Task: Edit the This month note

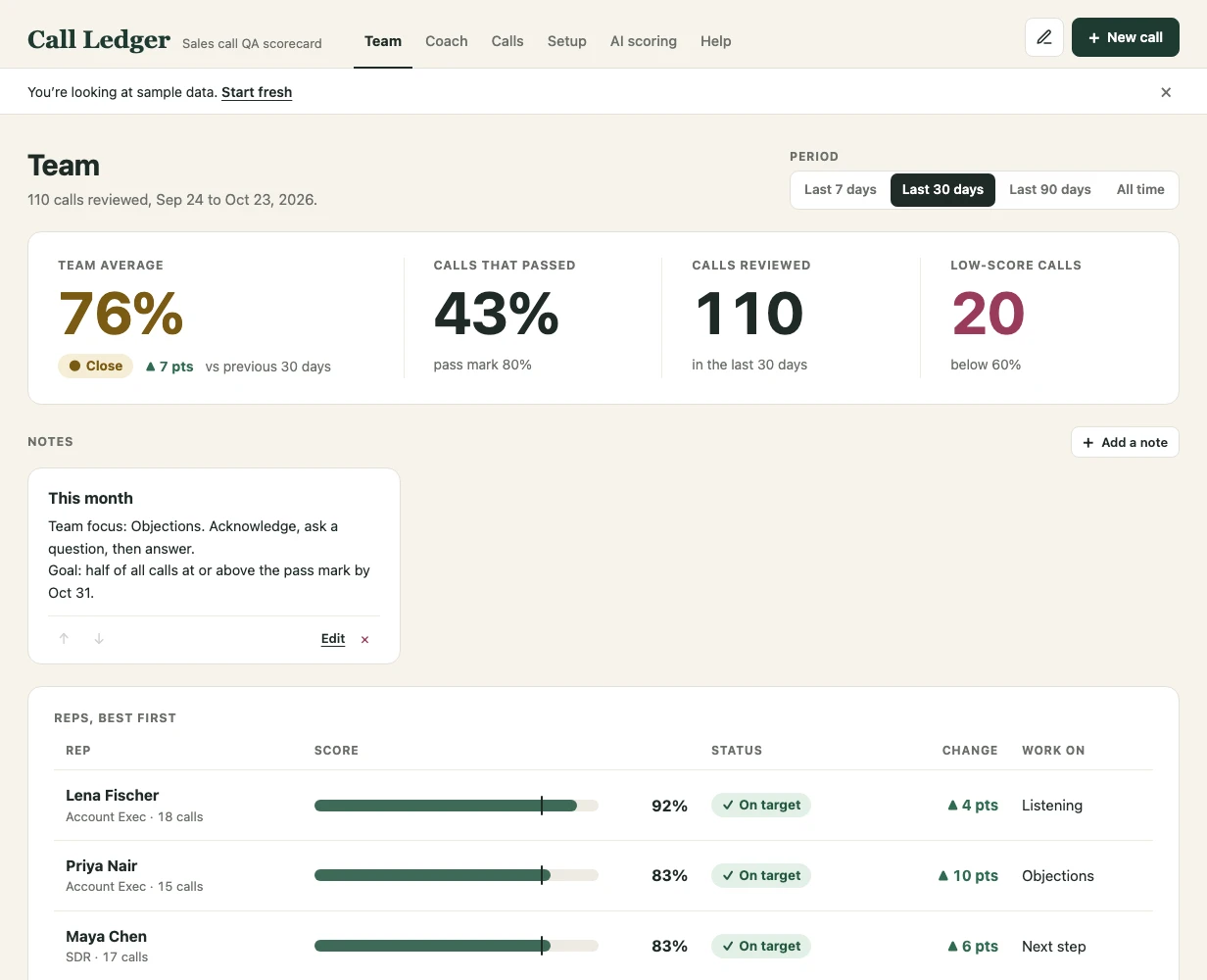Action: [333, 639]
